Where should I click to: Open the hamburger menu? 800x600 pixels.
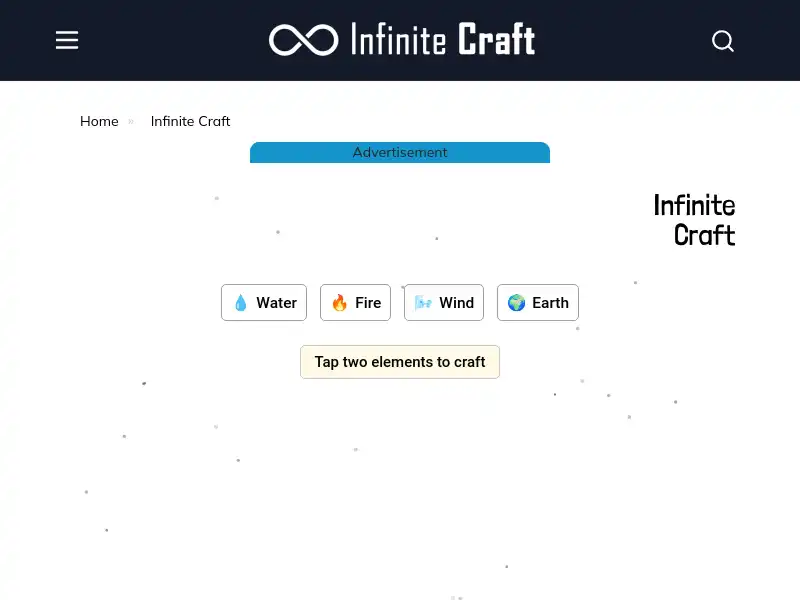(67, 40)
